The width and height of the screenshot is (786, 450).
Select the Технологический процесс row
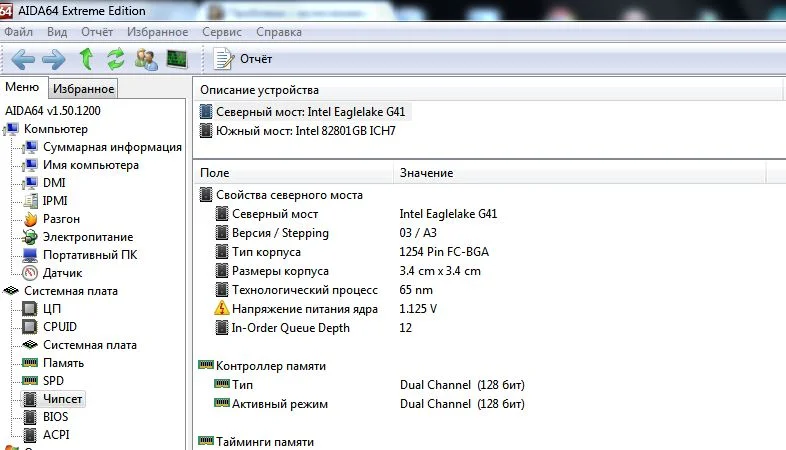click(305, 290)
